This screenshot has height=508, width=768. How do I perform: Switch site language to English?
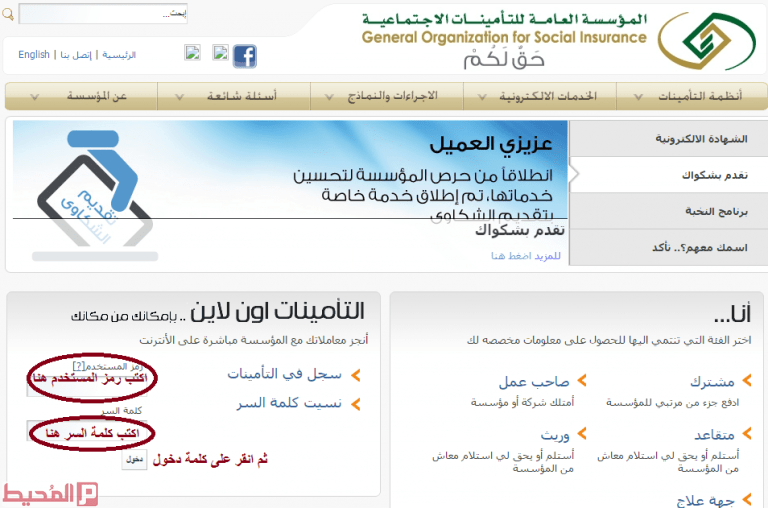tap(34, 54)
